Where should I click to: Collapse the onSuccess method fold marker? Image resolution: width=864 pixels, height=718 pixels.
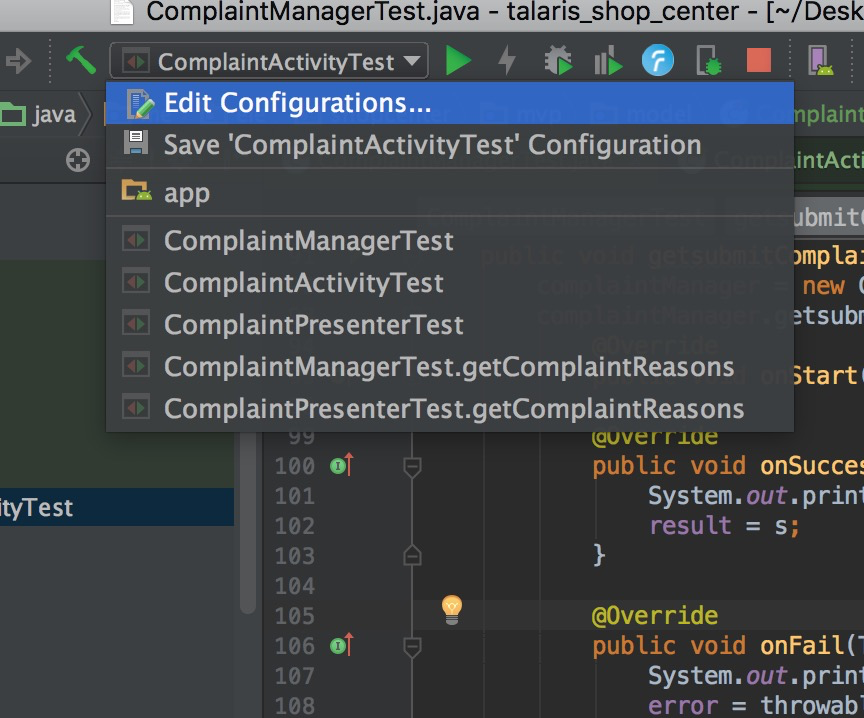(x=412, y=466)
